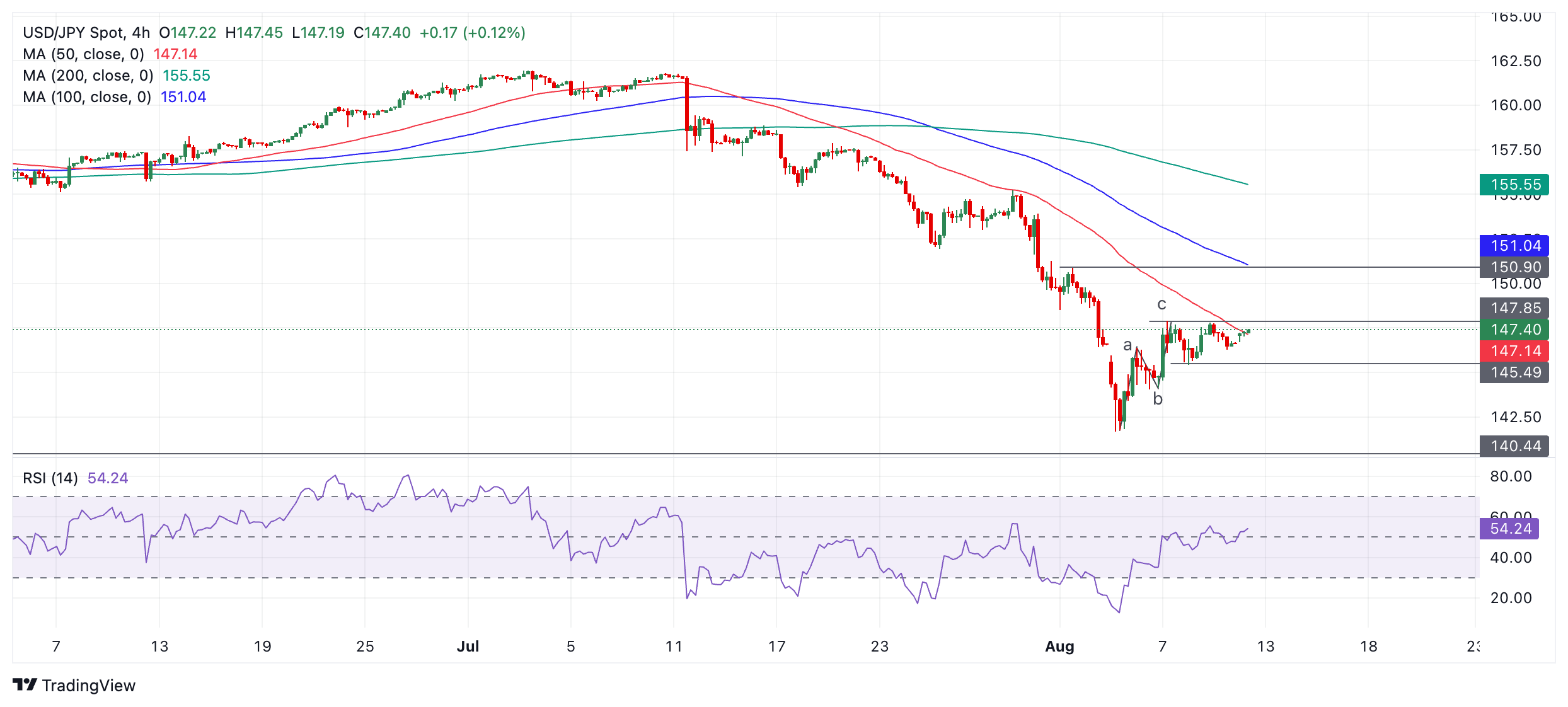The height and width of the screenshot is (707, 1568).
Task: Click the TradingView brand text link
Action: [88, 686]
